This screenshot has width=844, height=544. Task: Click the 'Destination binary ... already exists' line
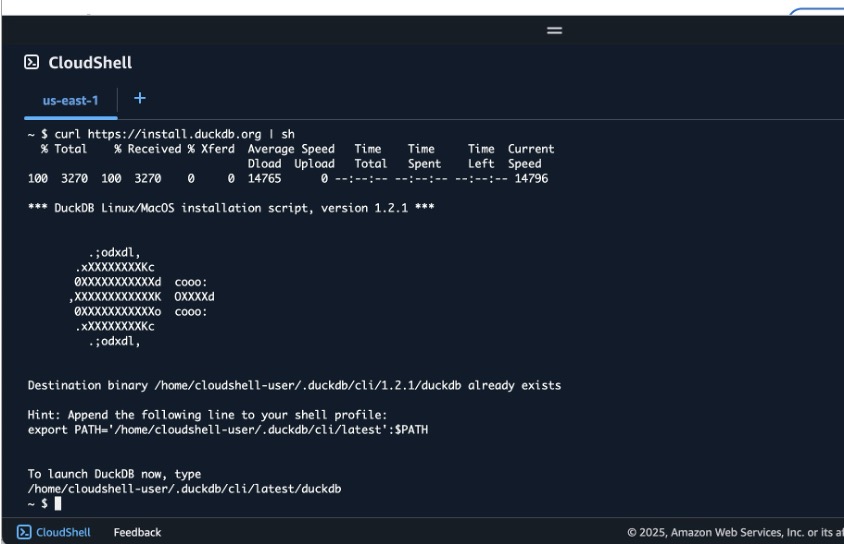tap(294, 385)
